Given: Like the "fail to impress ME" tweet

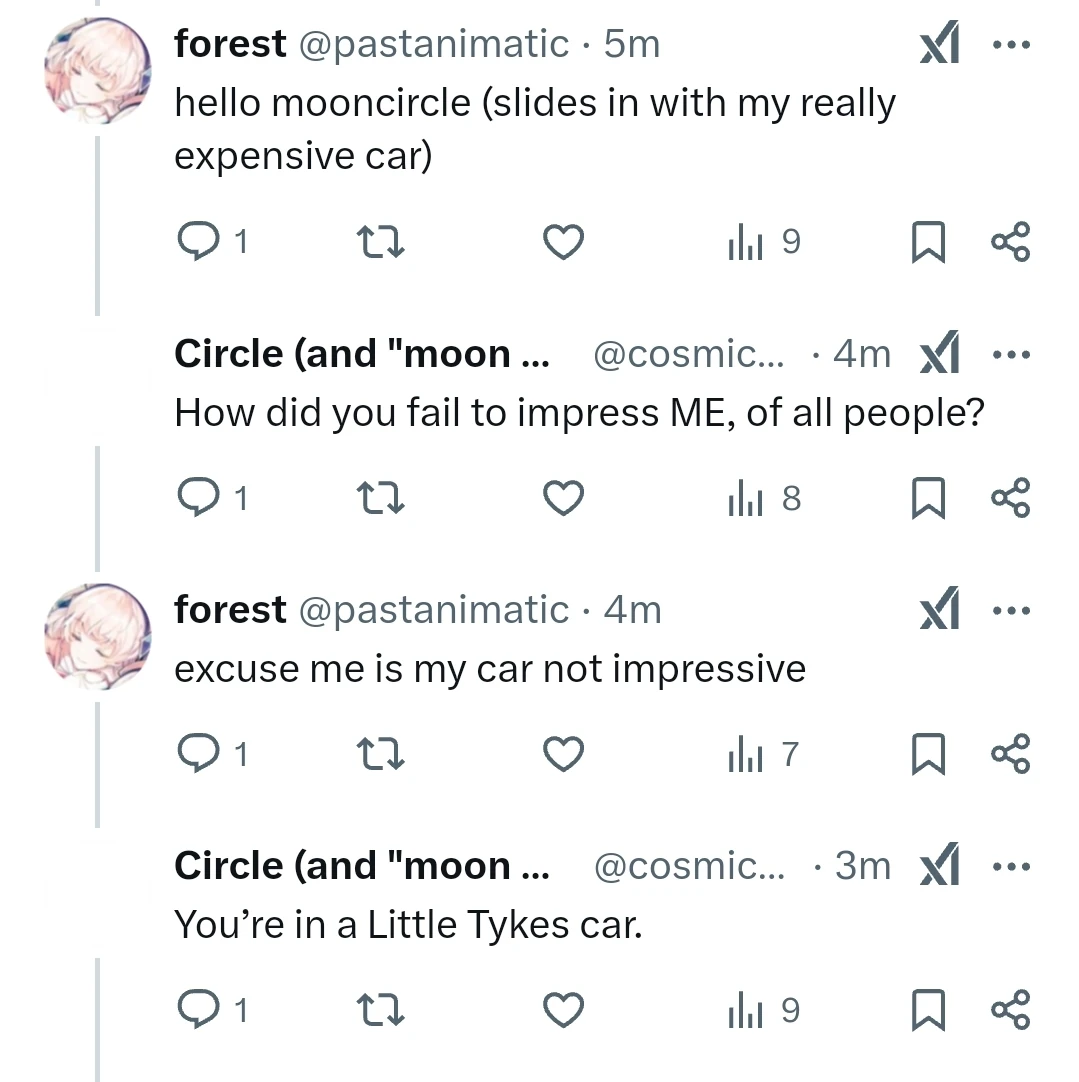Looking at the screenshot, I should pyautogui.click(x=563, y=498).
